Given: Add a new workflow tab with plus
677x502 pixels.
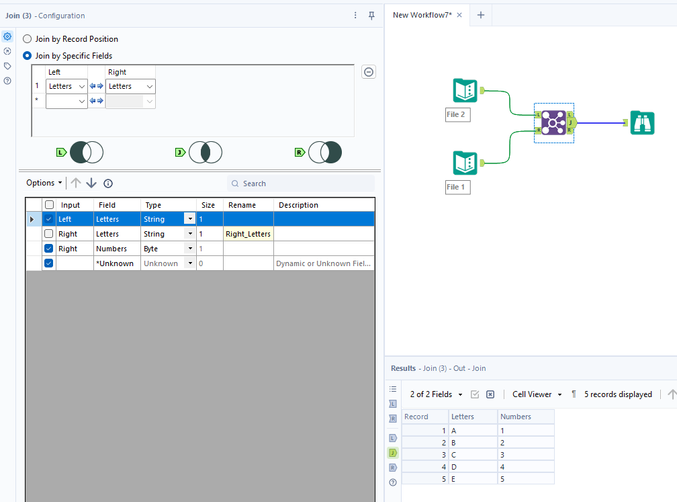Looking at the screenshot, I should 481,15.
